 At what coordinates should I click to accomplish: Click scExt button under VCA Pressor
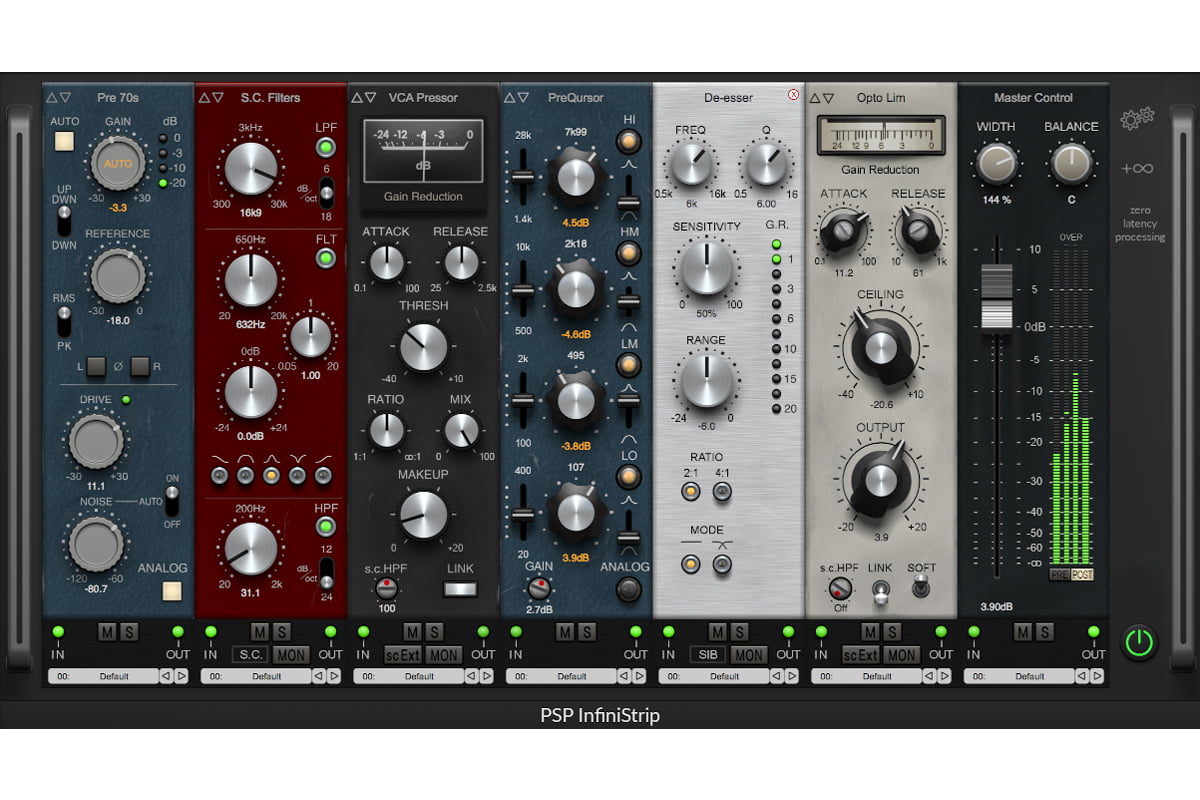coord(403,655)
